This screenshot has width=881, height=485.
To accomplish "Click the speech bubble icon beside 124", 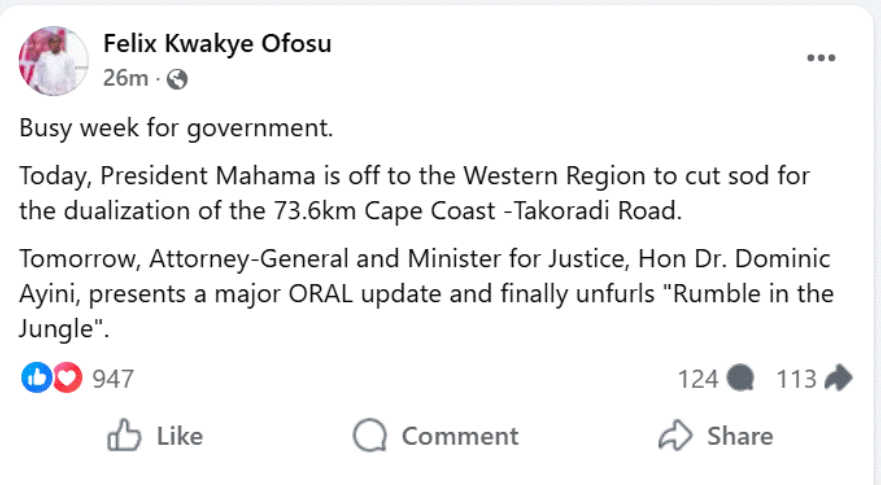I will [741, 379].
